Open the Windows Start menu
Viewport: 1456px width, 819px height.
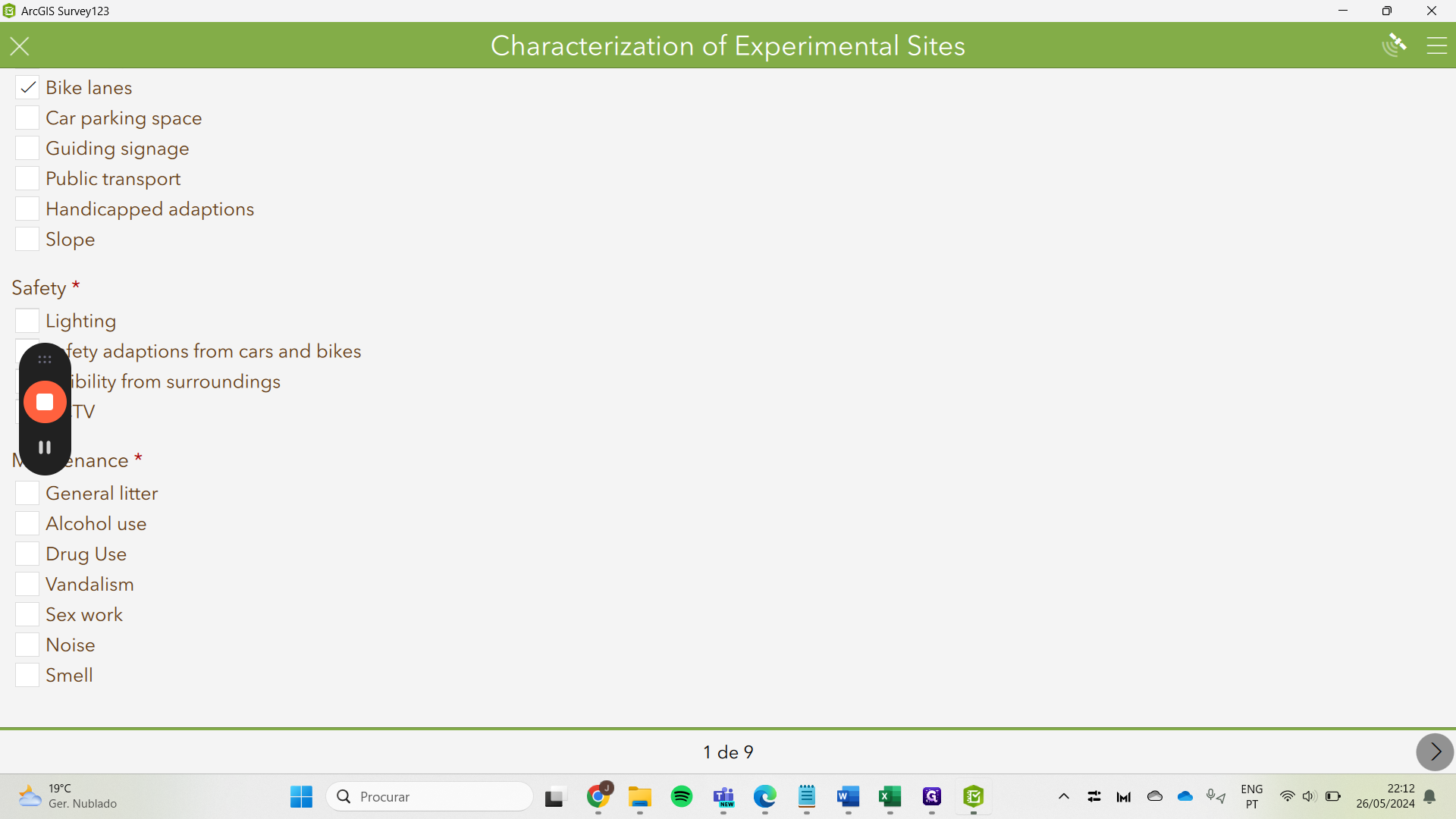pos(301,796)
